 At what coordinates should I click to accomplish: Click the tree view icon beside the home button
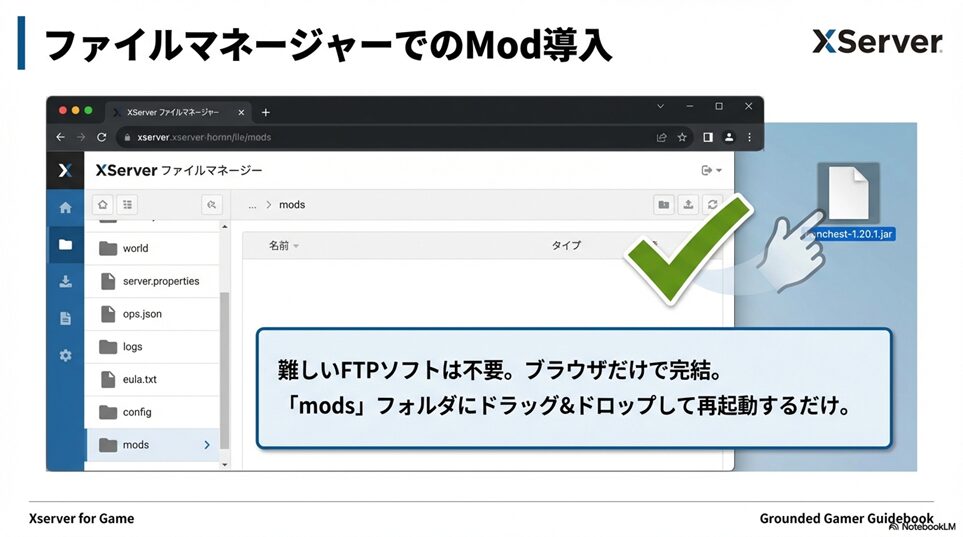[127, 204]
